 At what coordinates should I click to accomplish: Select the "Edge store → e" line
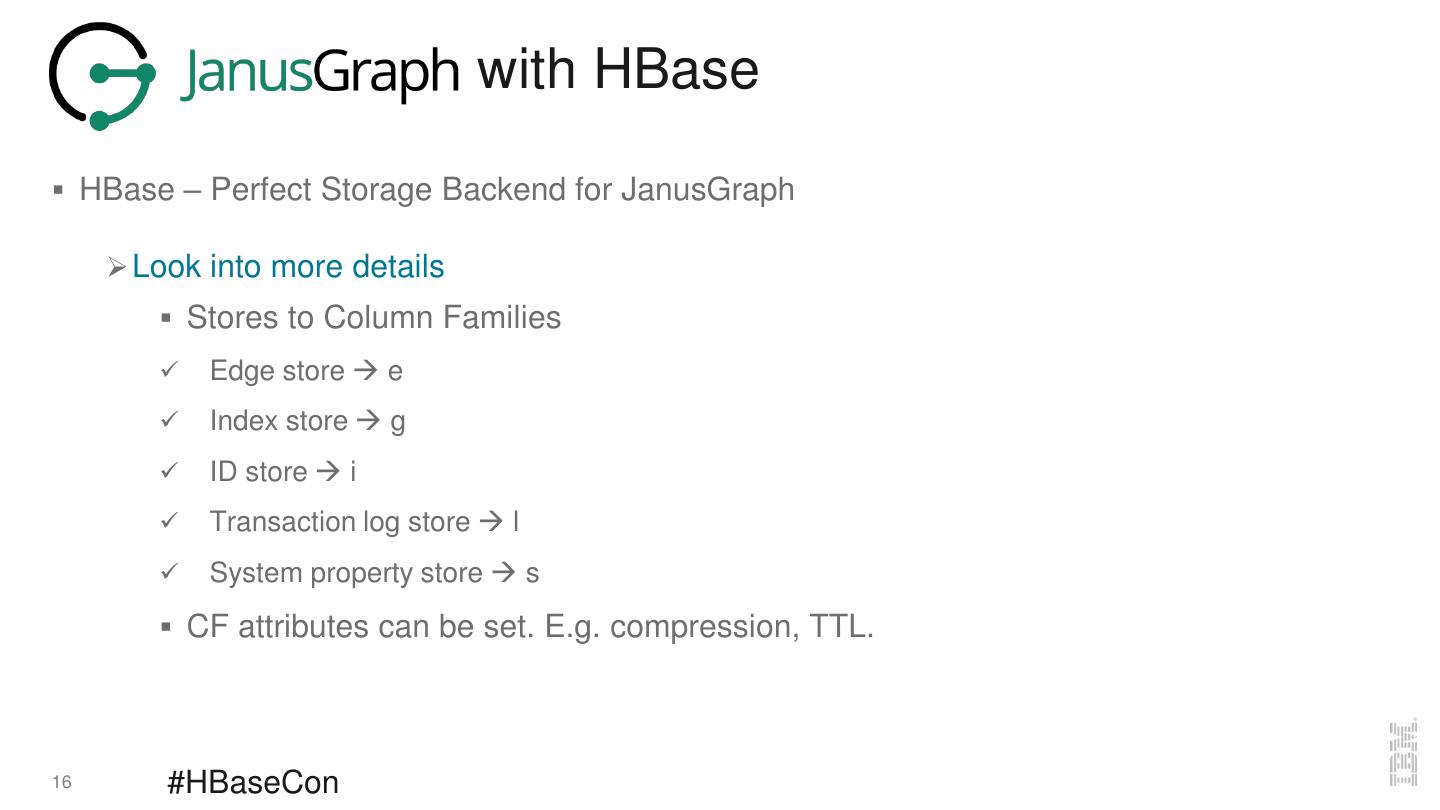pyautogui.click(x=306, y=371)
